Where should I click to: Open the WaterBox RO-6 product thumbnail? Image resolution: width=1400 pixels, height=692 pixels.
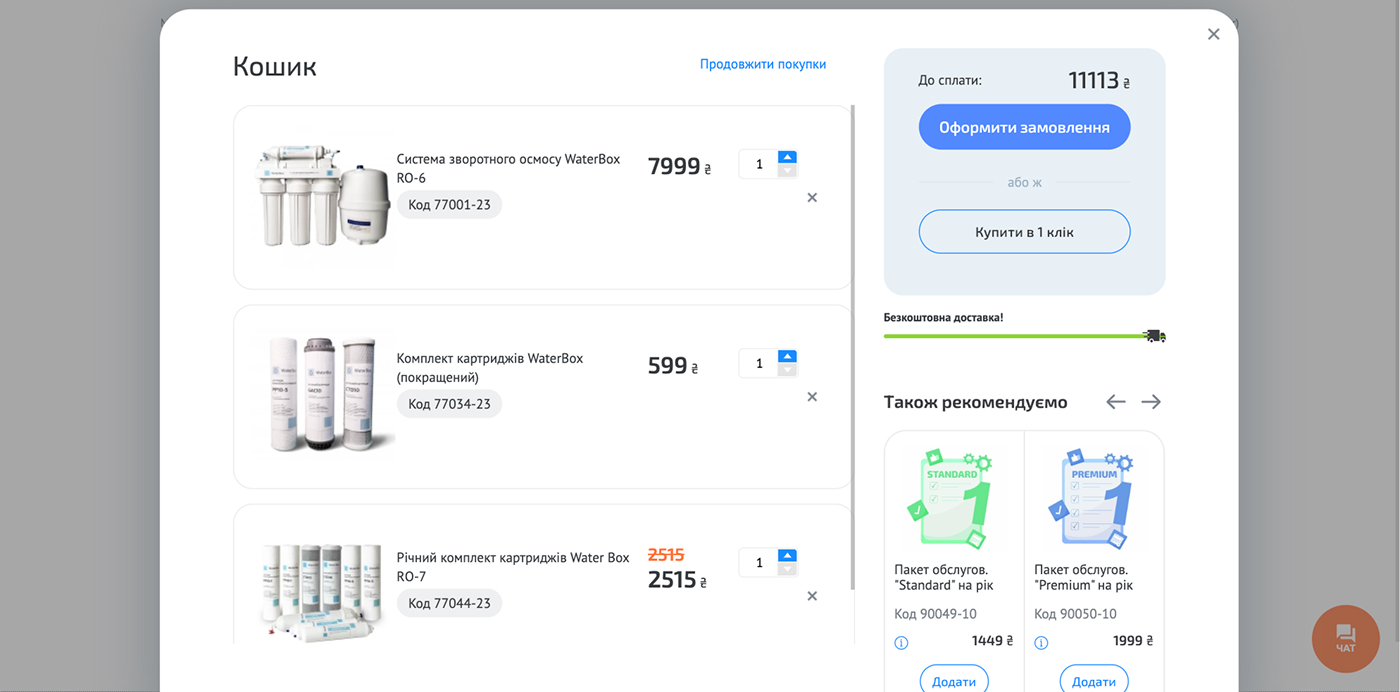[x=322, y=197]
